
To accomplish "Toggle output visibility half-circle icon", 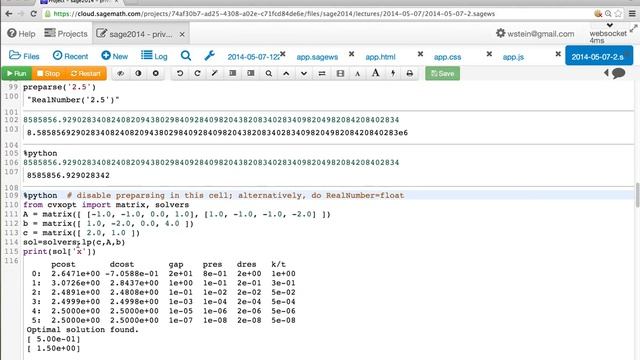I will click(x=138, y=73).
